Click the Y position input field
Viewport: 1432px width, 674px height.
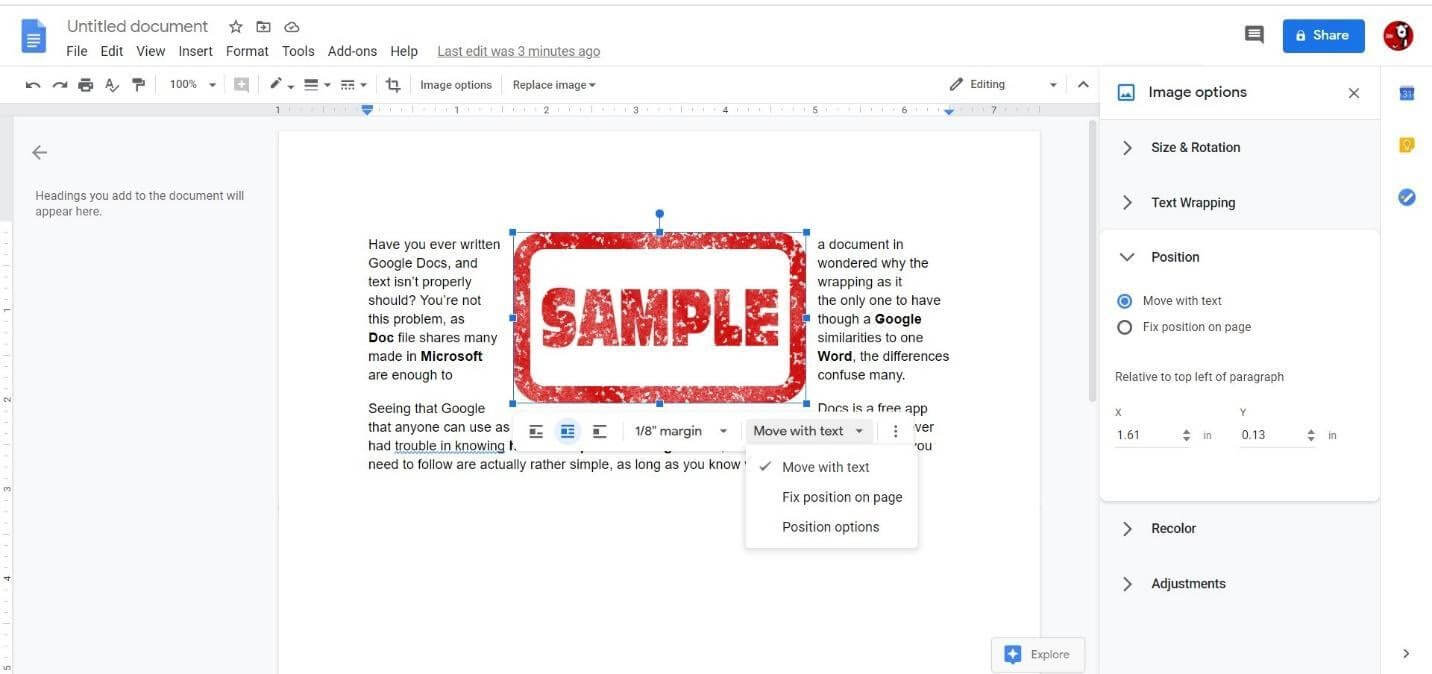[1270, 435]
